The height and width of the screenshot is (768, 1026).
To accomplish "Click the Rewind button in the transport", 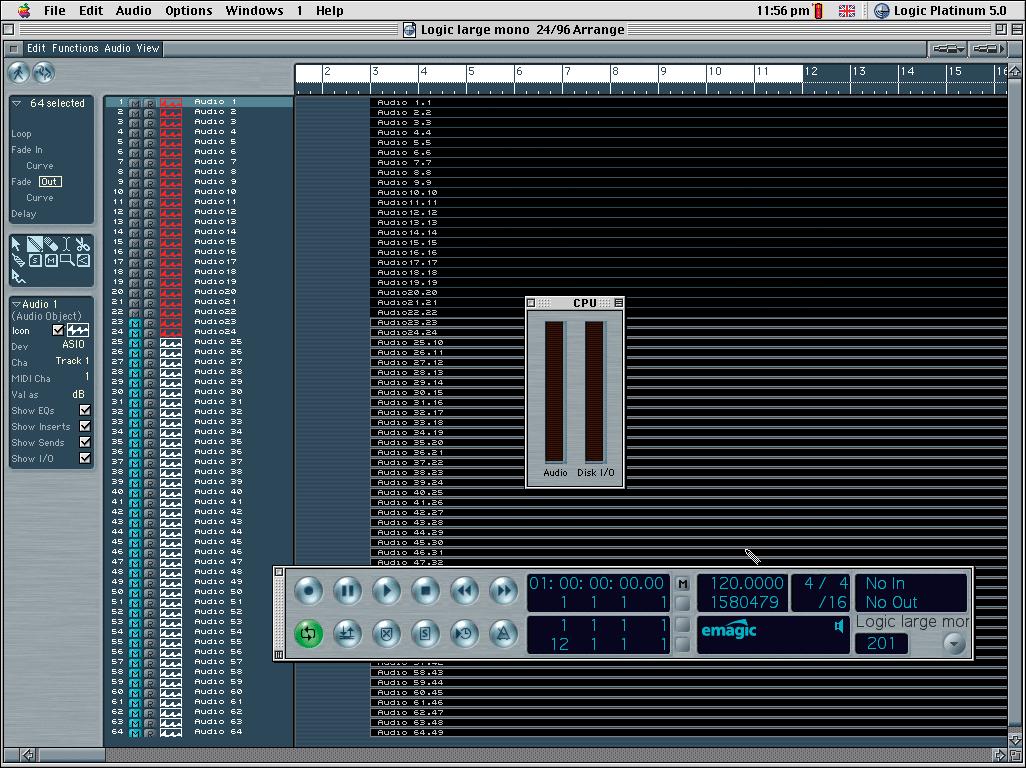I will [465, 591].
